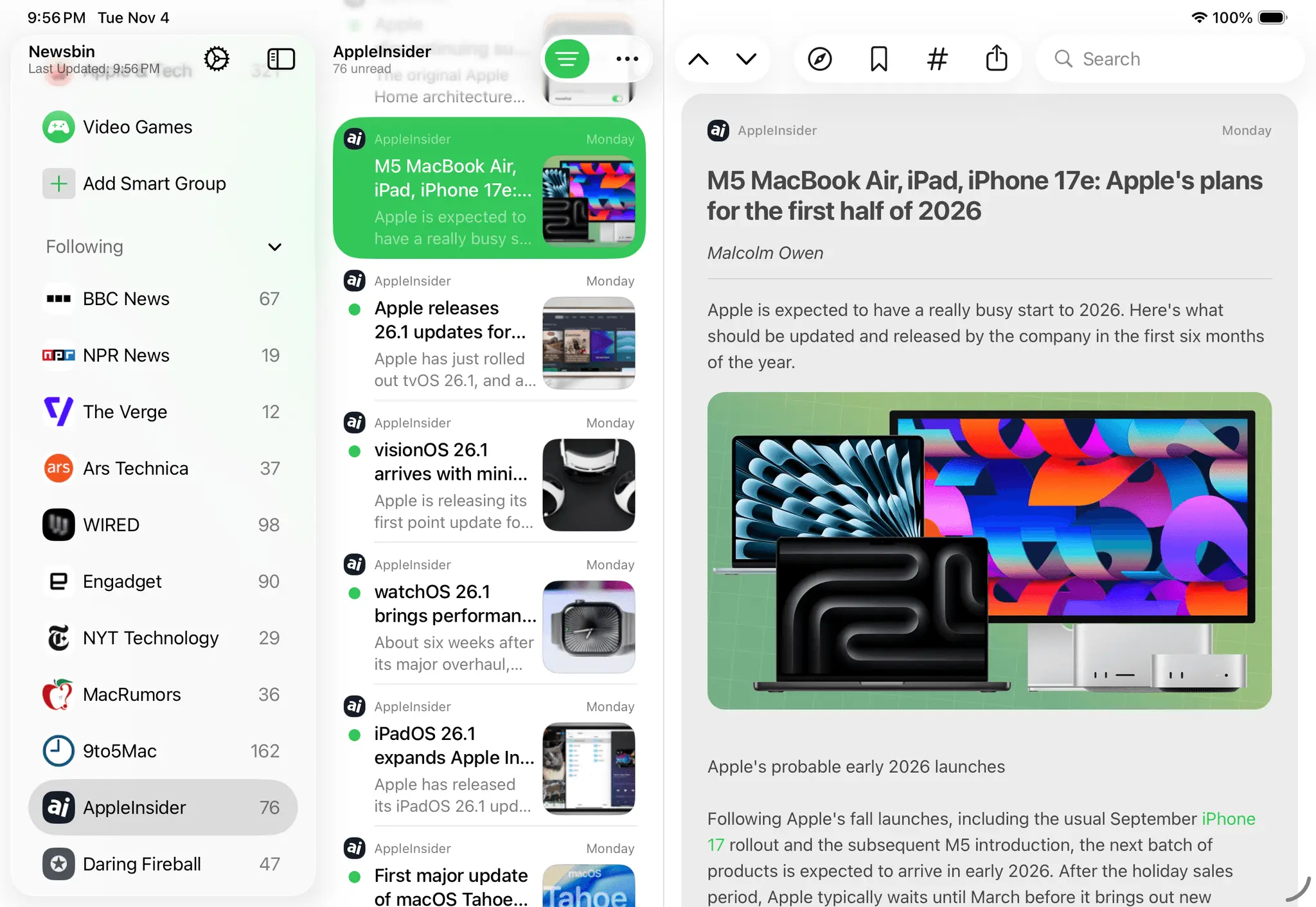Click the article headline about 2026 plans

point(984,196)
